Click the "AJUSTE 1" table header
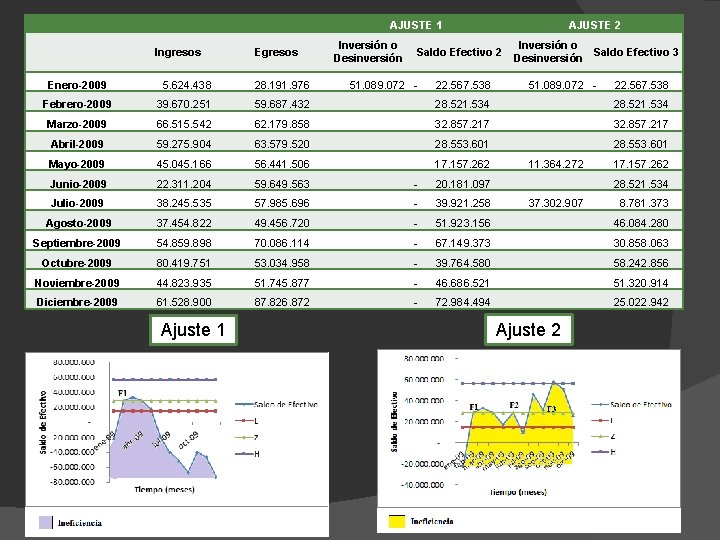Screen dimensions: 720x540 point(416,25)
